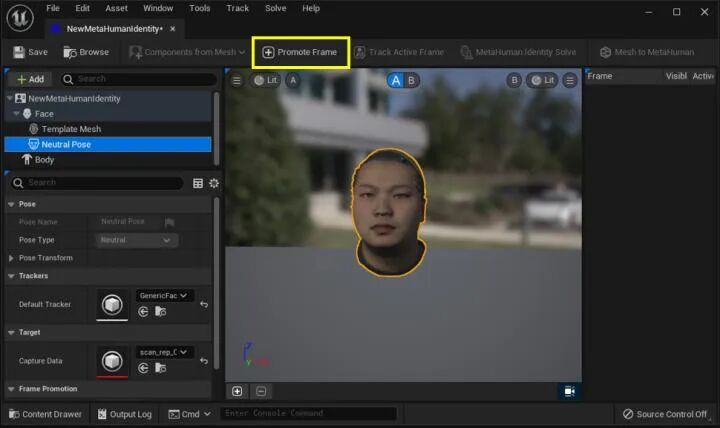Click Mesh to MetaHuman button
720x428 pixels.
point(647,52)
